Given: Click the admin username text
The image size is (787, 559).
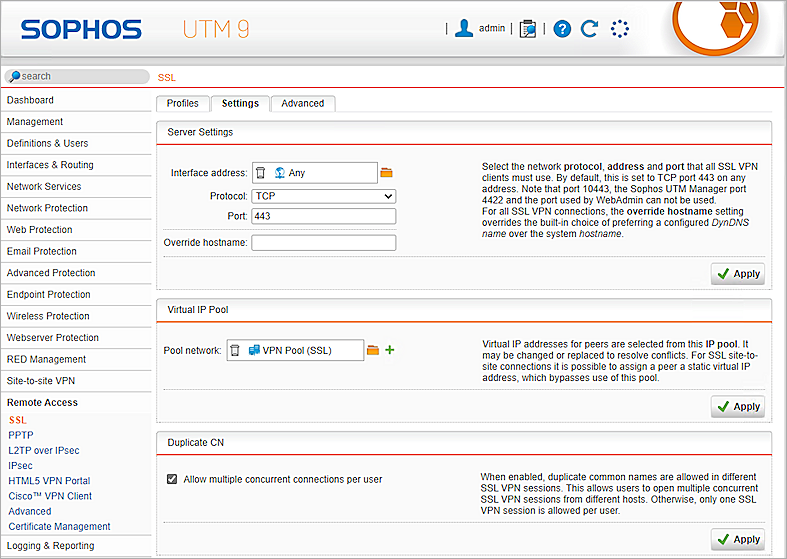Looking at the screenshot, I should (492, 28).
